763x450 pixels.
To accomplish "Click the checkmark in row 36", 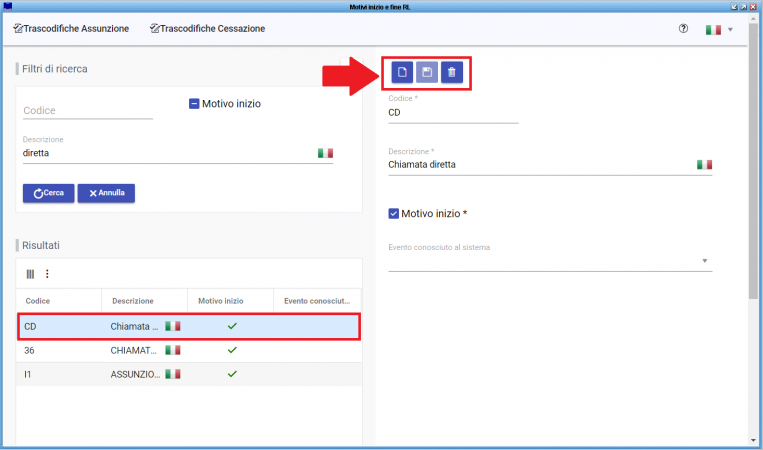I will point(232,350).
